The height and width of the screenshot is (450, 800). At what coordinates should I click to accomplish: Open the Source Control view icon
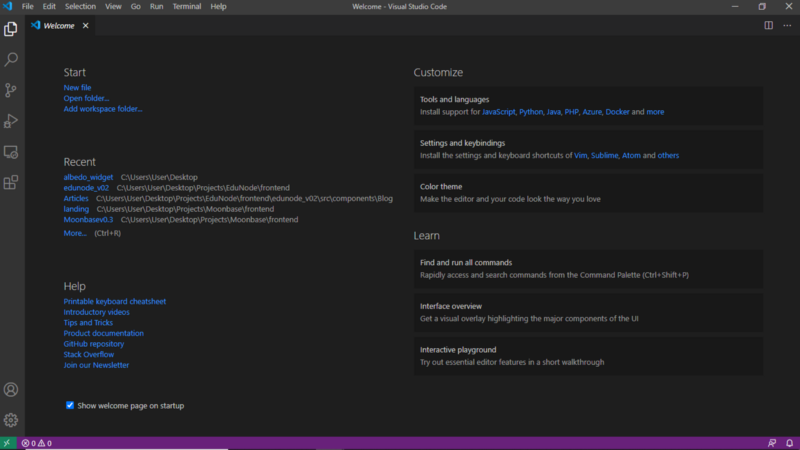click(11, 90)
